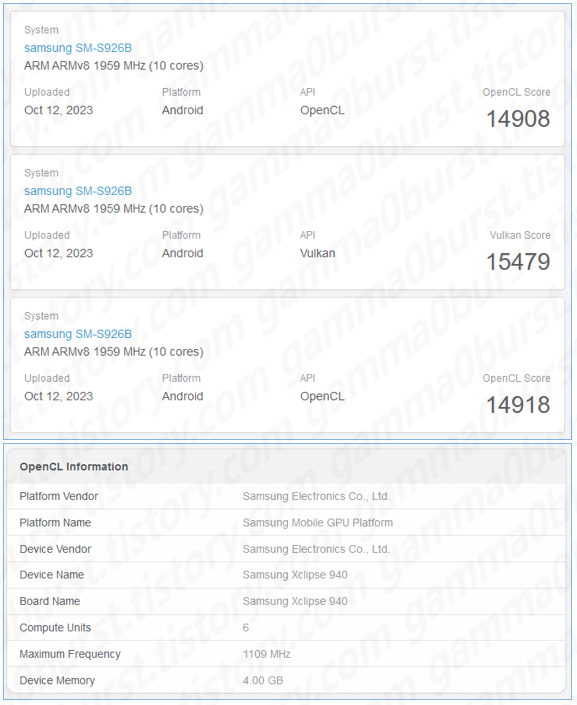
Task: Click Samsung Electronics value in Platform Vendor row
Action: (x=316, y=496)
